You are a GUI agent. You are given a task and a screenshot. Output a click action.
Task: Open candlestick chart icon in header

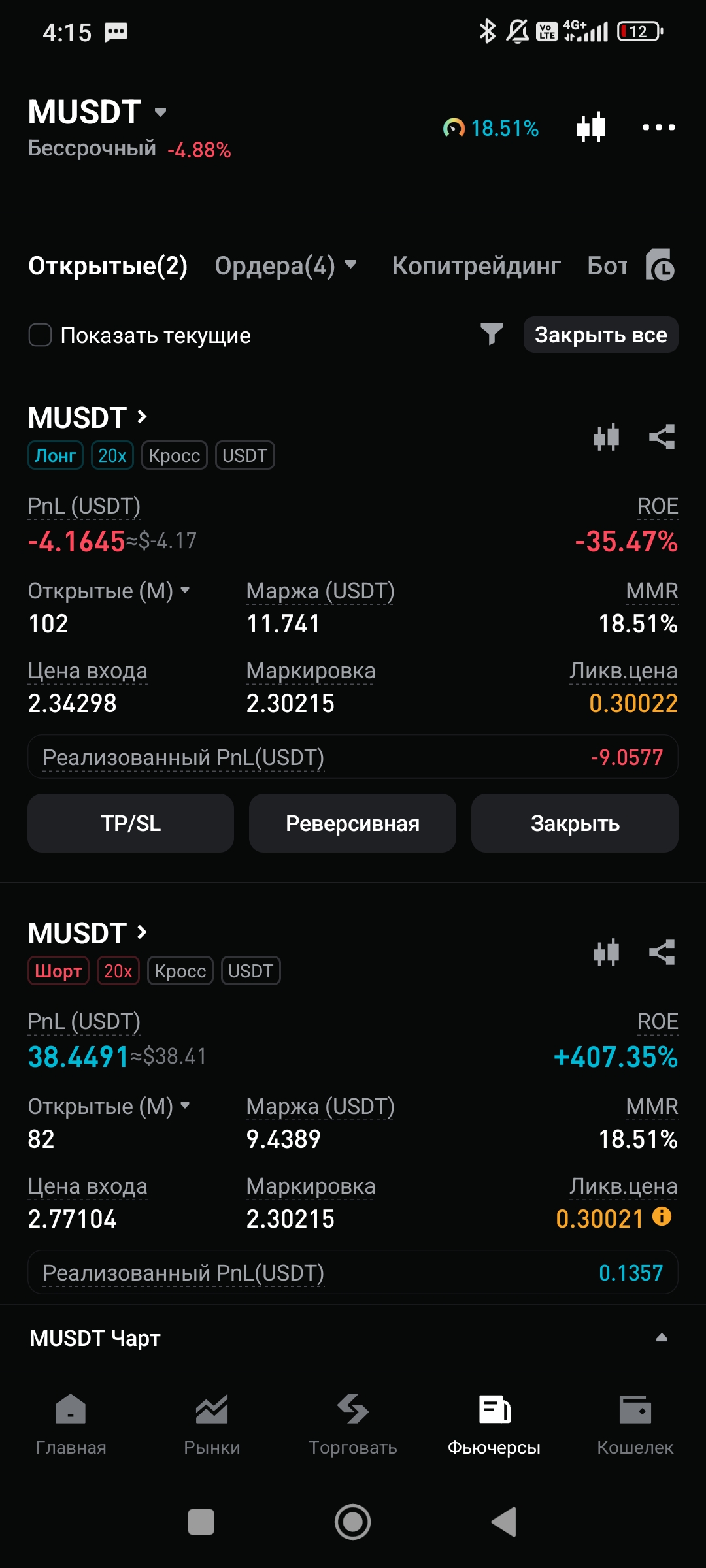click(x=591, y=127)
